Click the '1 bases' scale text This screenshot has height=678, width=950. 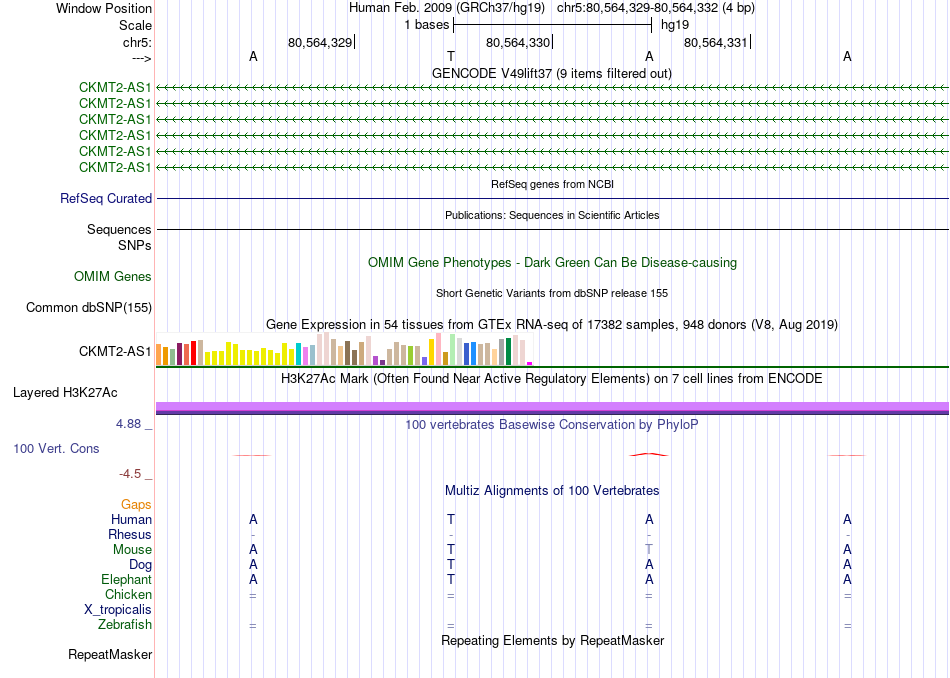click(427, 25)
